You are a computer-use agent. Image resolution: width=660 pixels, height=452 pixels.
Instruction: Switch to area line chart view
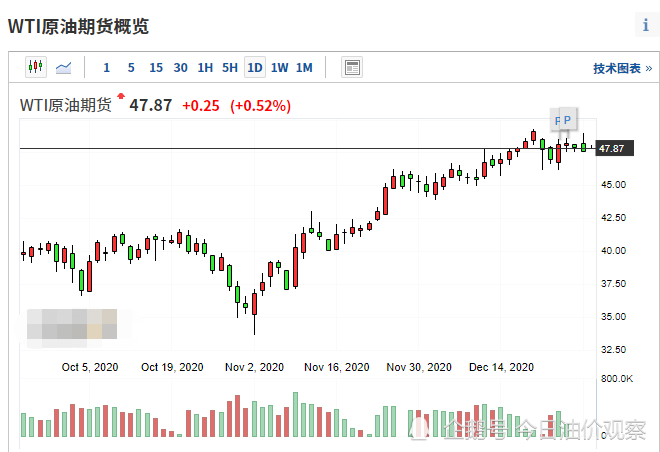click(x=64, y=67)
